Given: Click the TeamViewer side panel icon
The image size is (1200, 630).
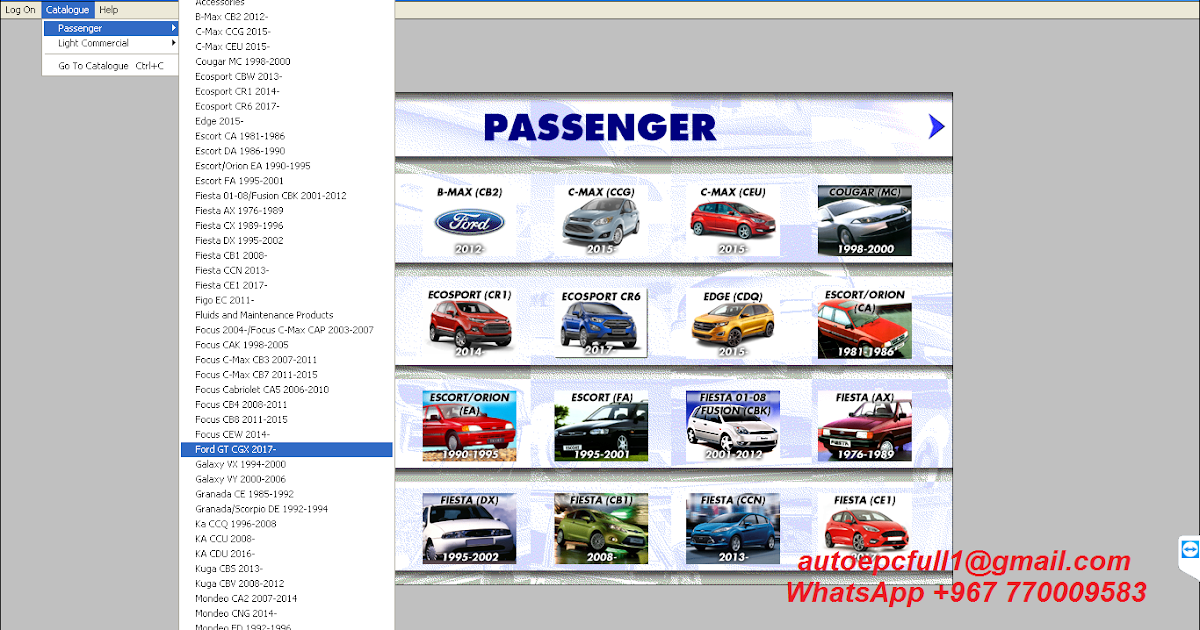Looking at the screenshot, I should click(x=1190, y=551).
